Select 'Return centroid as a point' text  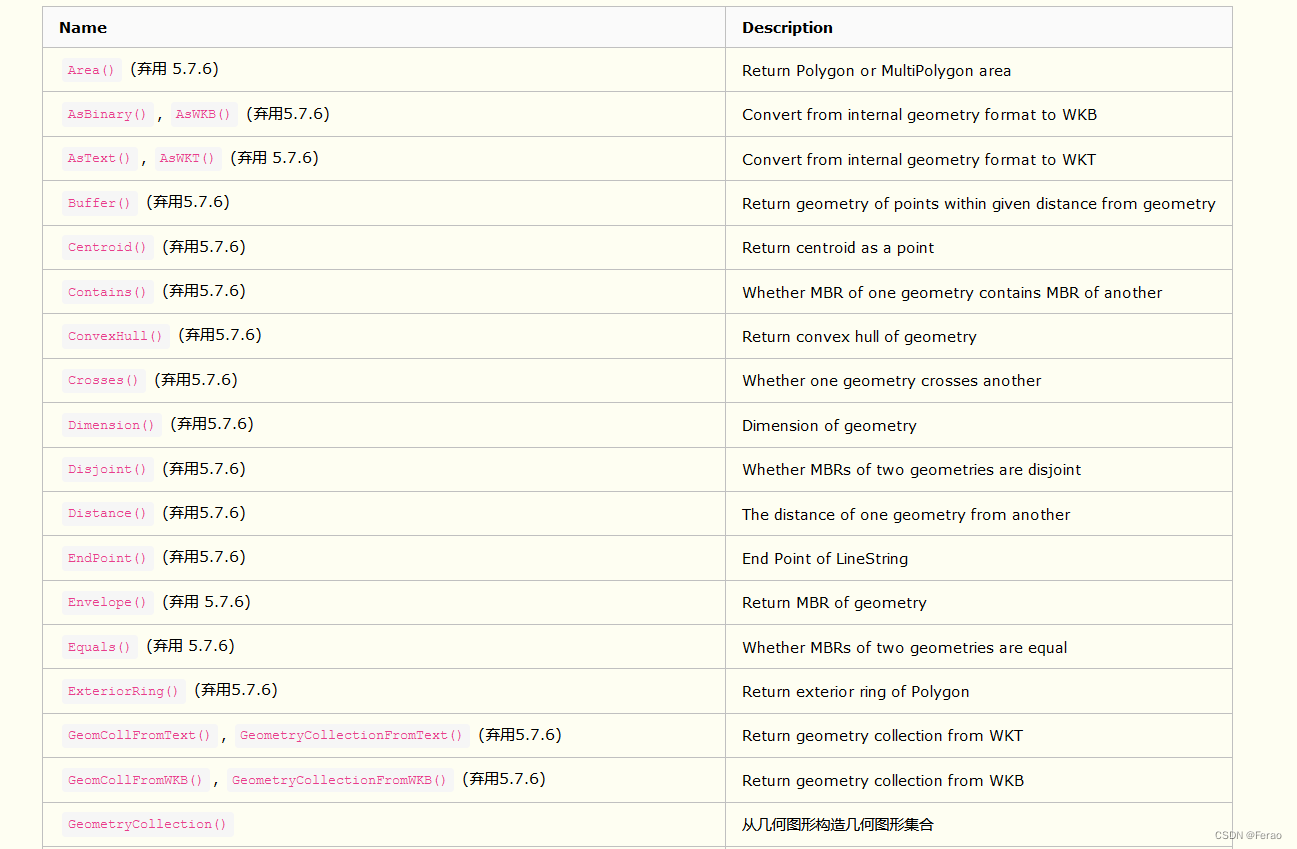point(838,248)
